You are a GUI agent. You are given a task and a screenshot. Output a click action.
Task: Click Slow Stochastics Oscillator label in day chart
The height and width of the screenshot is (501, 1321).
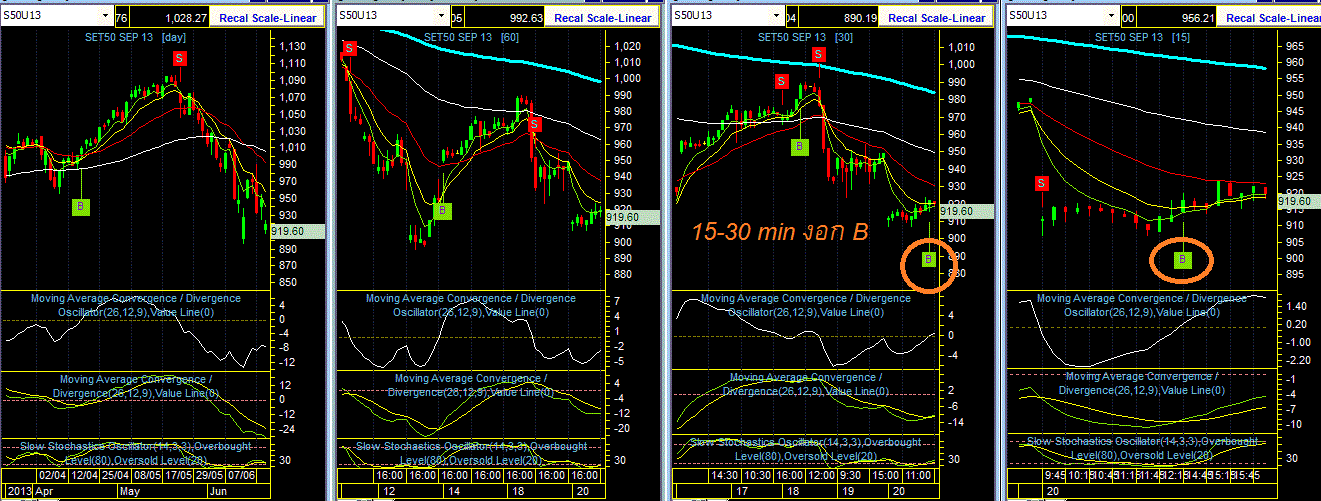click(135, 452)
